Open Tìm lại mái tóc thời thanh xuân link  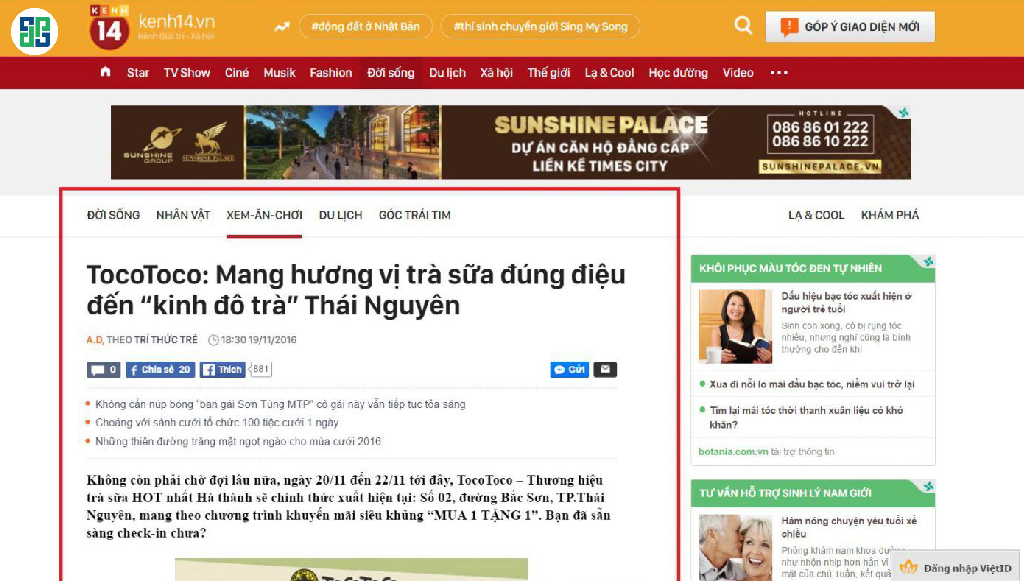point(806,417)
